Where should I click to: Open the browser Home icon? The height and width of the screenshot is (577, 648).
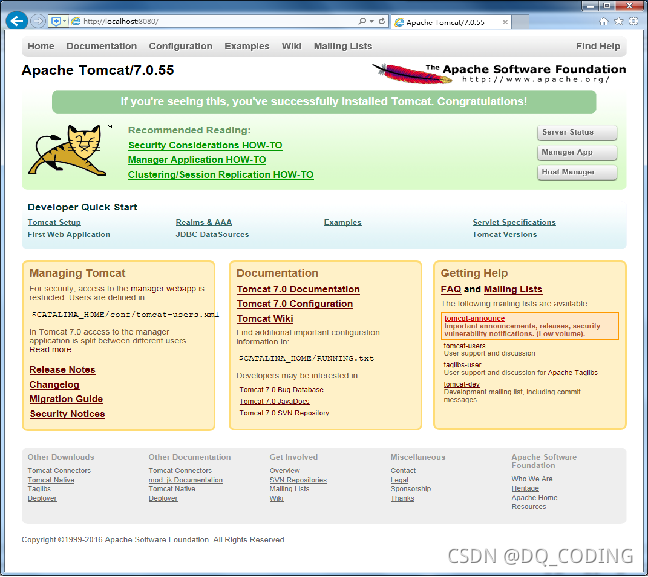[x=604, y=21]
